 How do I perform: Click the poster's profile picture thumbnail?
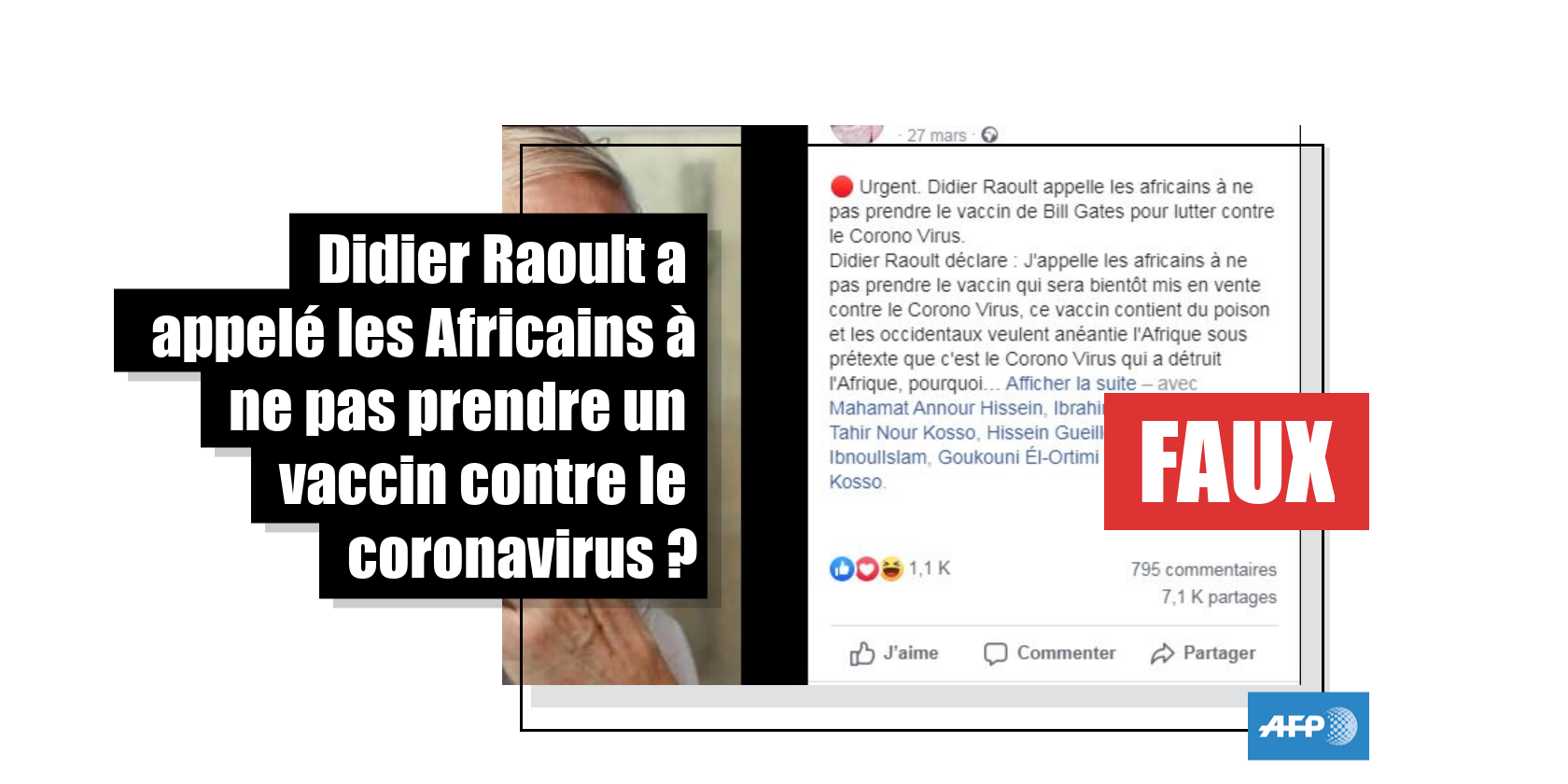click(x=857, y=134)
